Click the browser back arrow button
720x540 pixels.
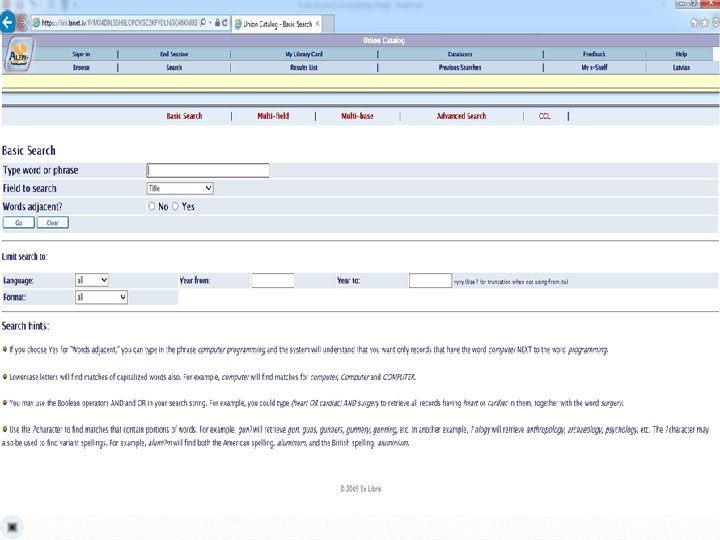coord(7,22)
